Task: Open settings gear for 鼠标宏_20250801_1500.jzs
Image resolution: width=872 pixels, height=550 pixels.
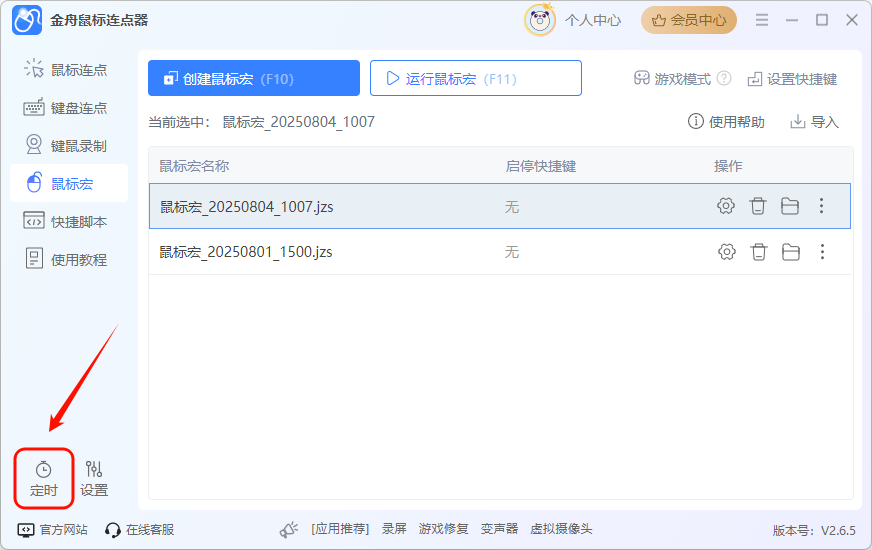Action: (726, 252)
